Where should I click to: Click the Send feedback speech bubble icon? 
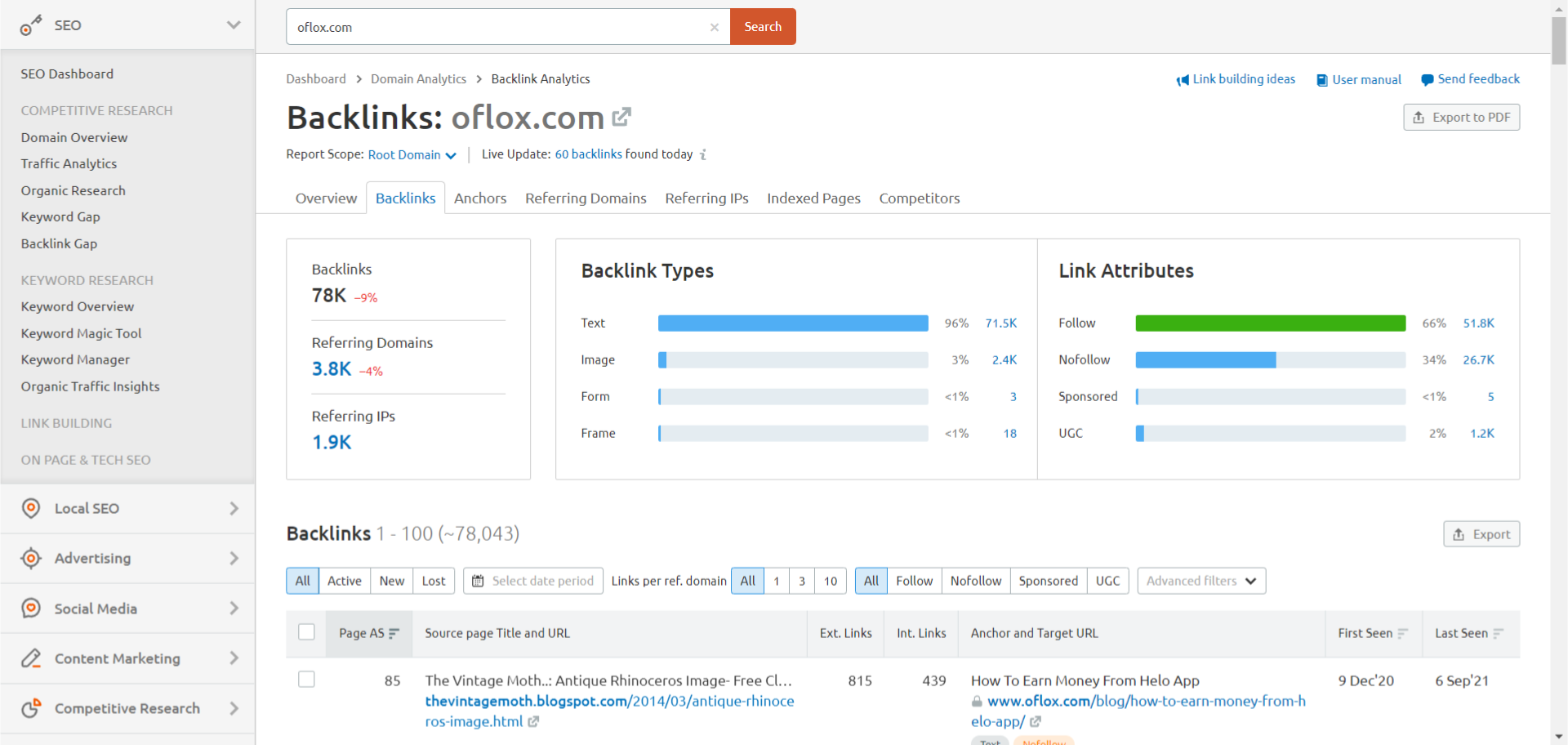tap(1426, 79)
